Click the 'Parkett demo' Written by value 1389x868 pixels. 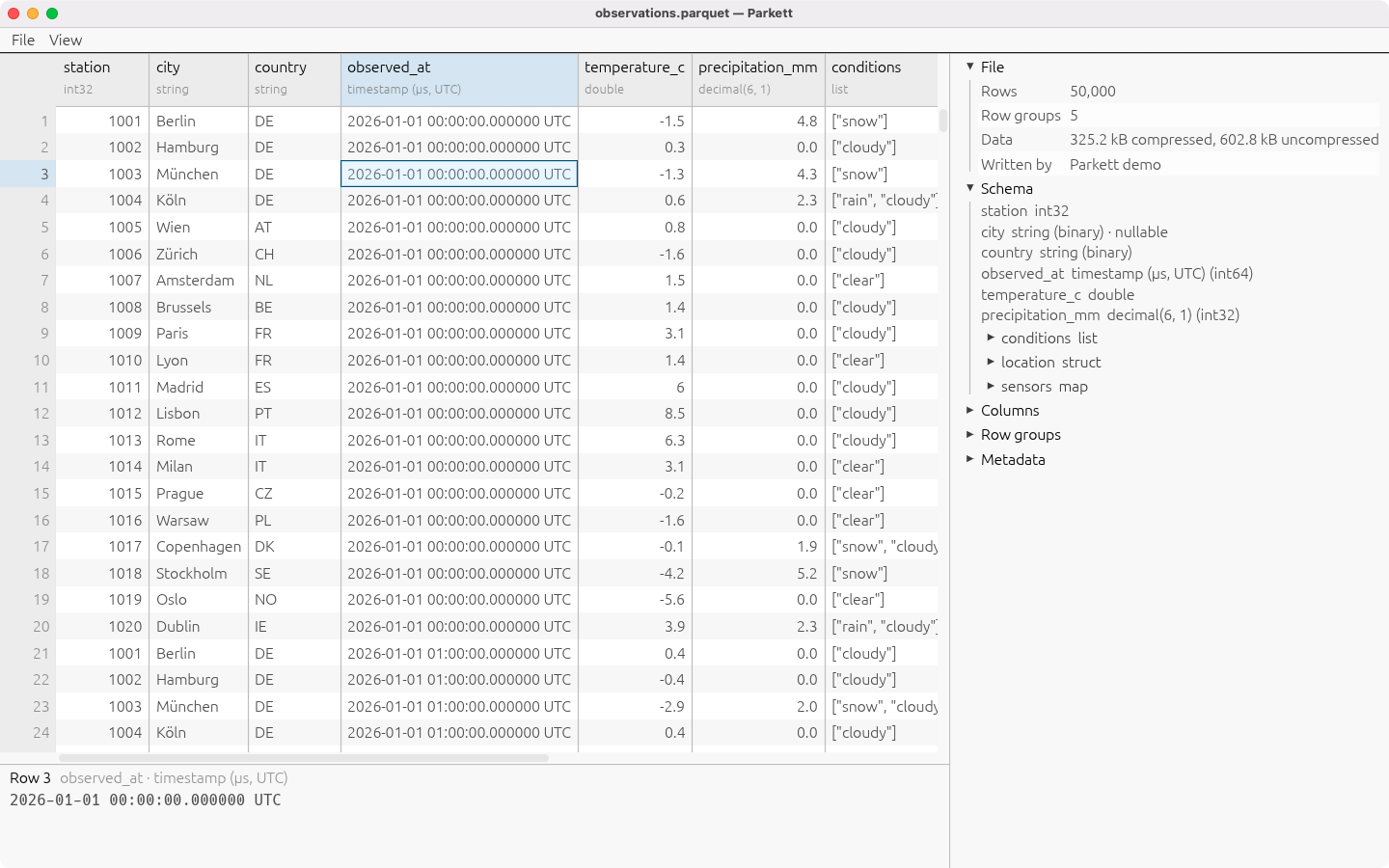1115,164
